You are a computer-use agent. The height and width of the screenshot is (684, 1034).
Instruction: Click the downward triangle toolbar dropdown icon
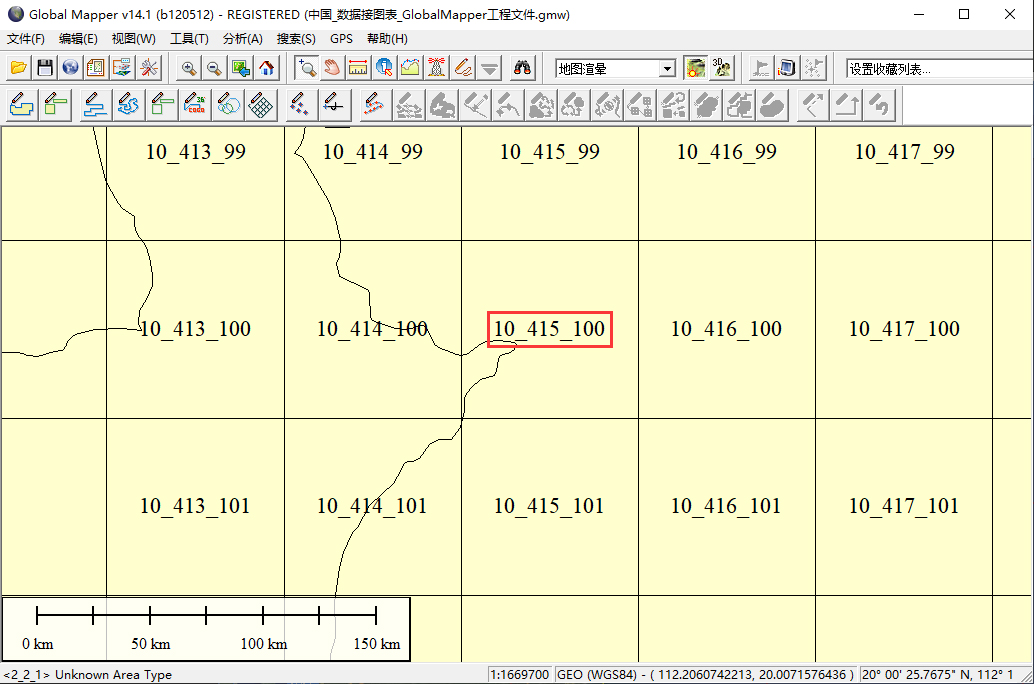click(489, 68)
